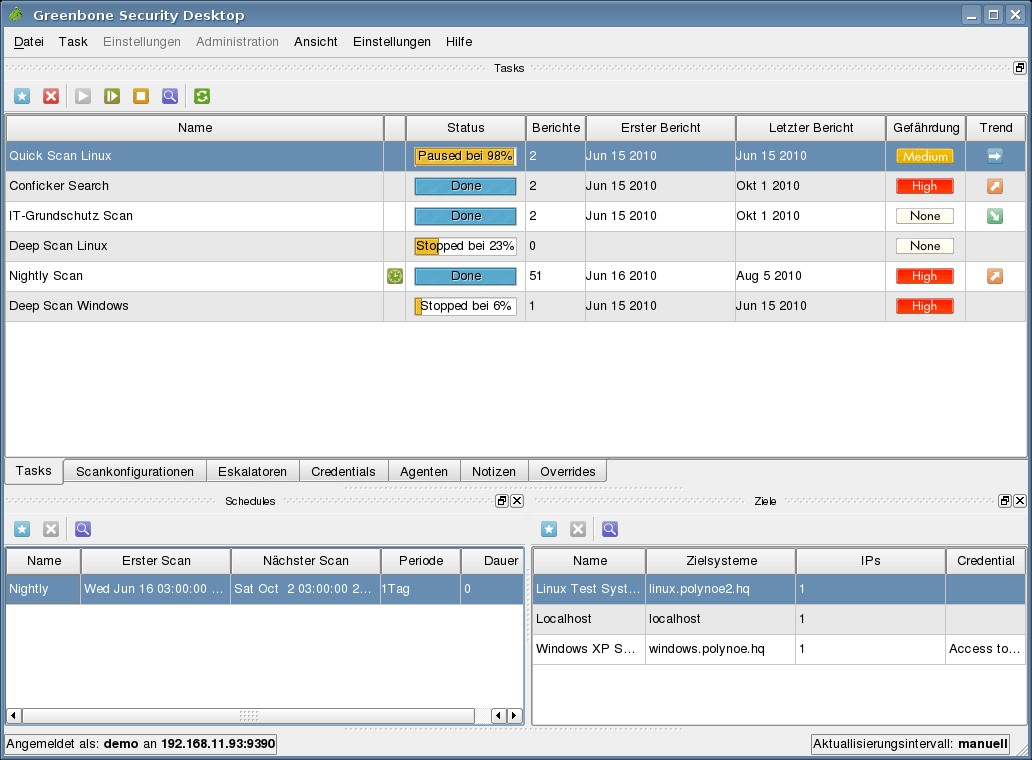
Task: Open task details with Tasks magnifier icon
Action: coord(170,96)
